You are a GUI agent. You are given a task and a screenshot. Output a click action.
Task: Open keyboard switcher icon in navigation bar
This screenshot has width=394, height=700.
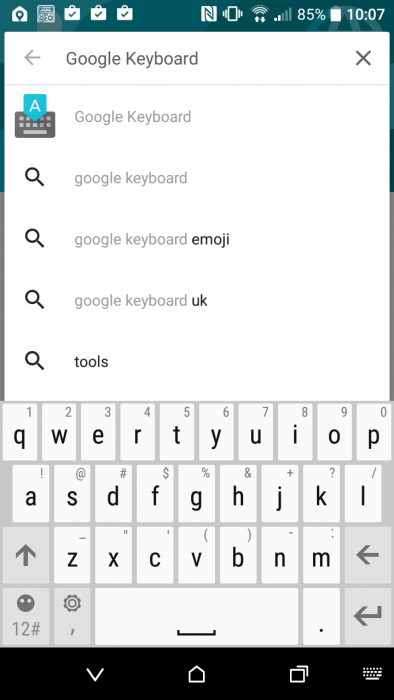coord(373,674)
